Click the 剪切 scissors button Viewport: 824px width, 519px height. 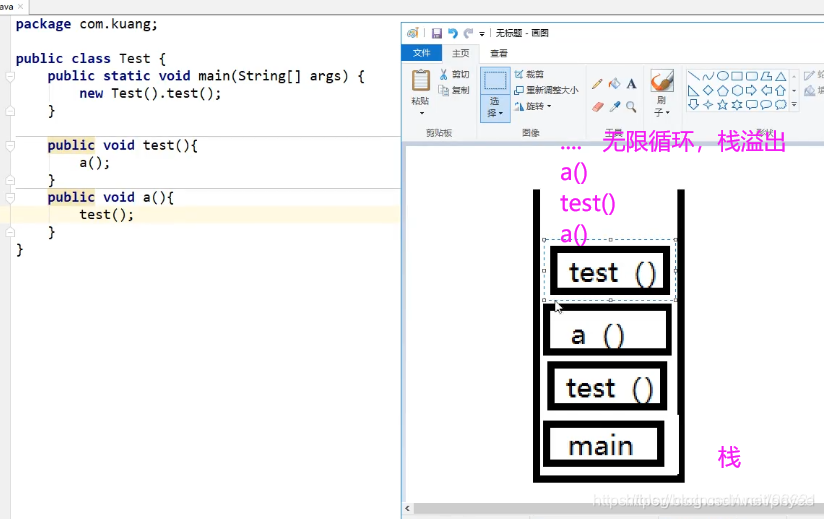point(455,75)
